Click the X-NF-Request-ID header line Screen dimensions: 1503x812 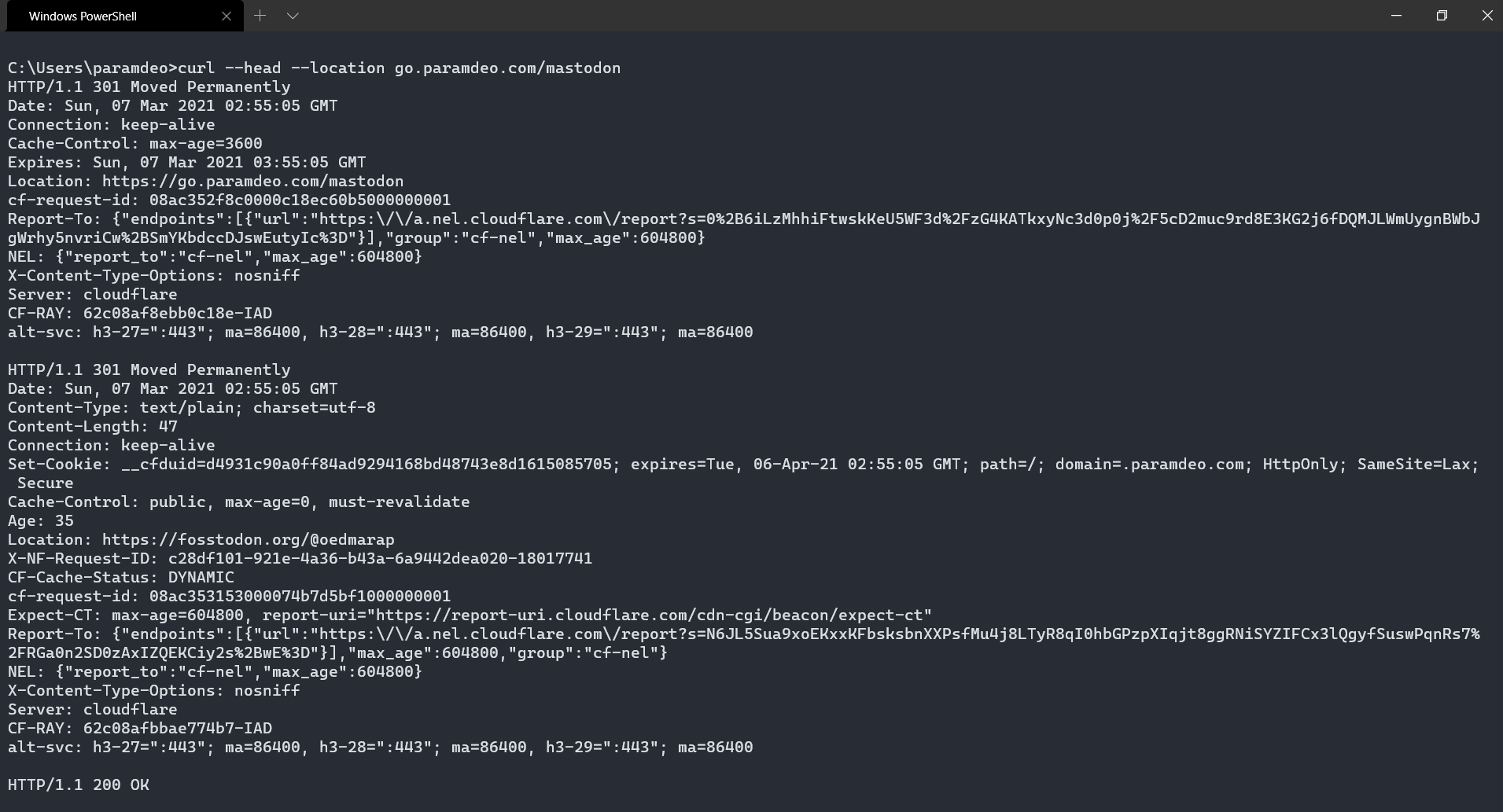click(x=300, y=559)
